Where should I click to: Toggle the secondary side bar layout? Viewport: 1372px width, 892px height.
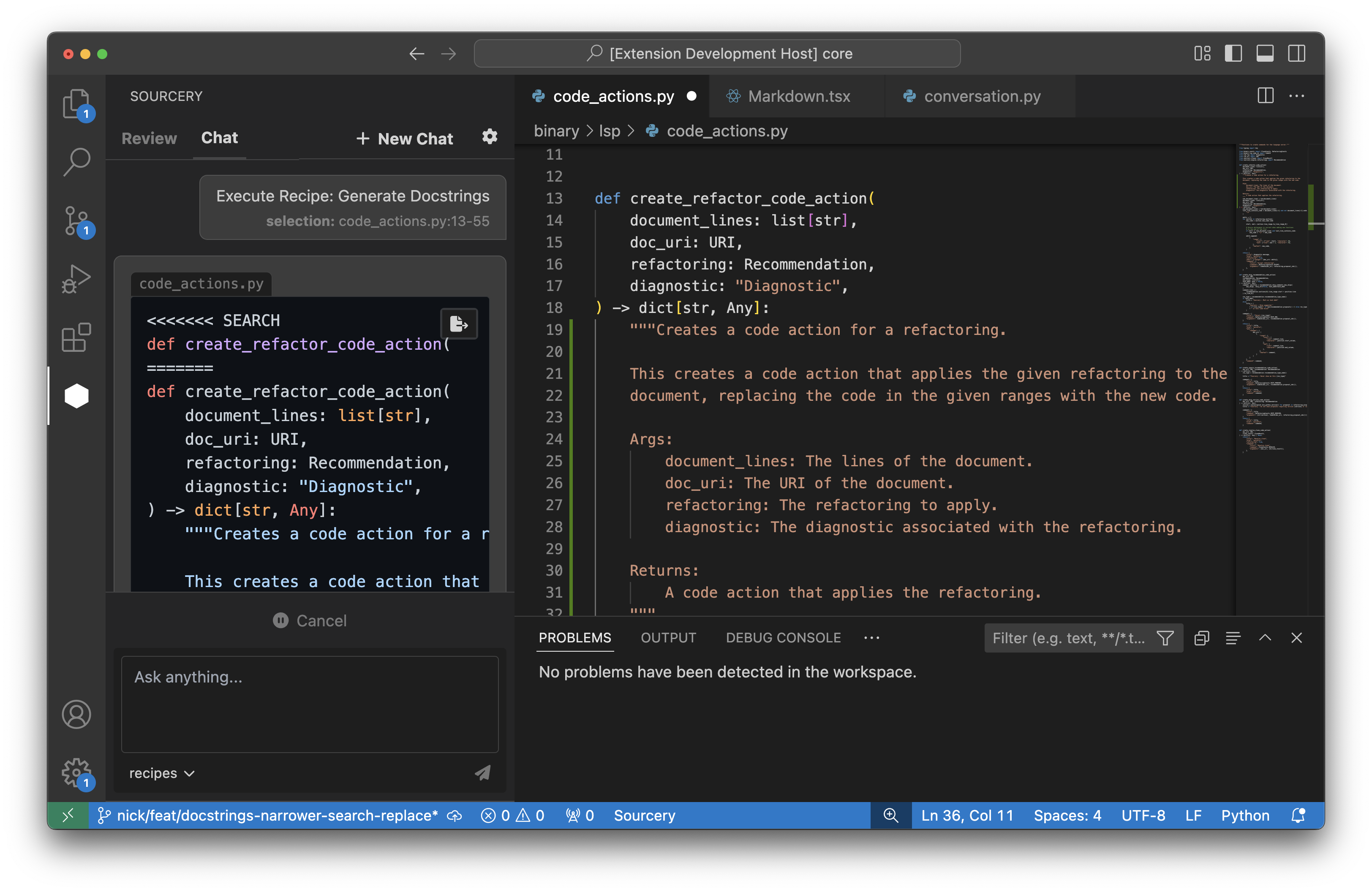[1296, 54]
